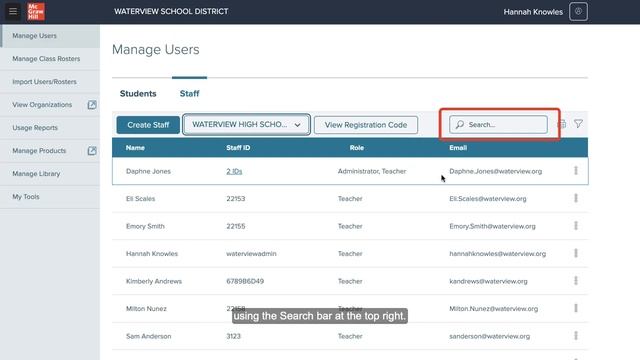Open the actions menu for Milton Nunez
Screen dimensions: 640x360
pyautogui.click(x=576, y=308)
